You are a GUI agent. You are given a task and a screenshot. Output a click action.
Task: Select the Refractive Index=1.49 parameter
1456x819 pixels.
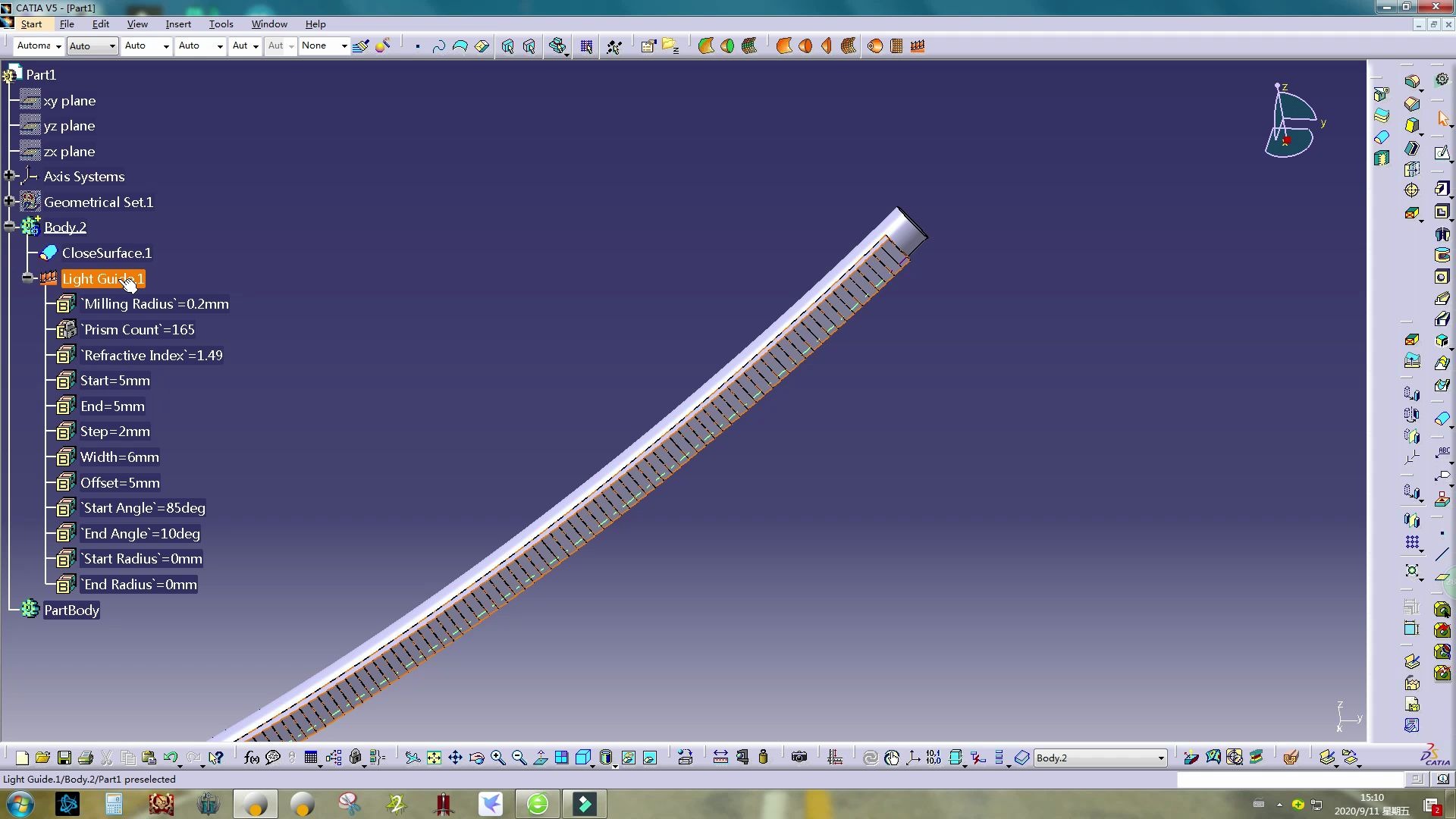(152, 355)
